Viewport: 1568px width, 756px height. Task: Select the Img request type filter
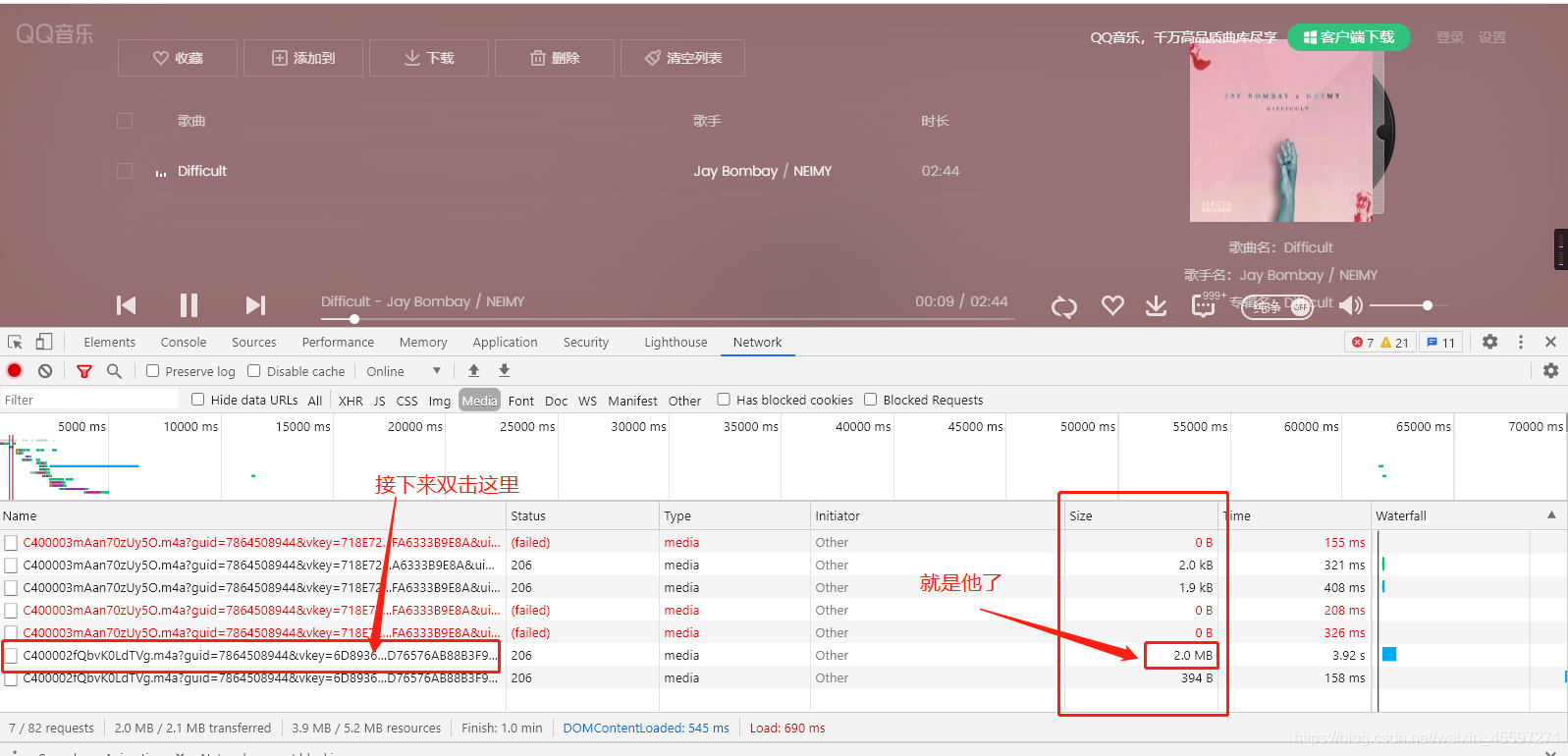click(439, 401)
